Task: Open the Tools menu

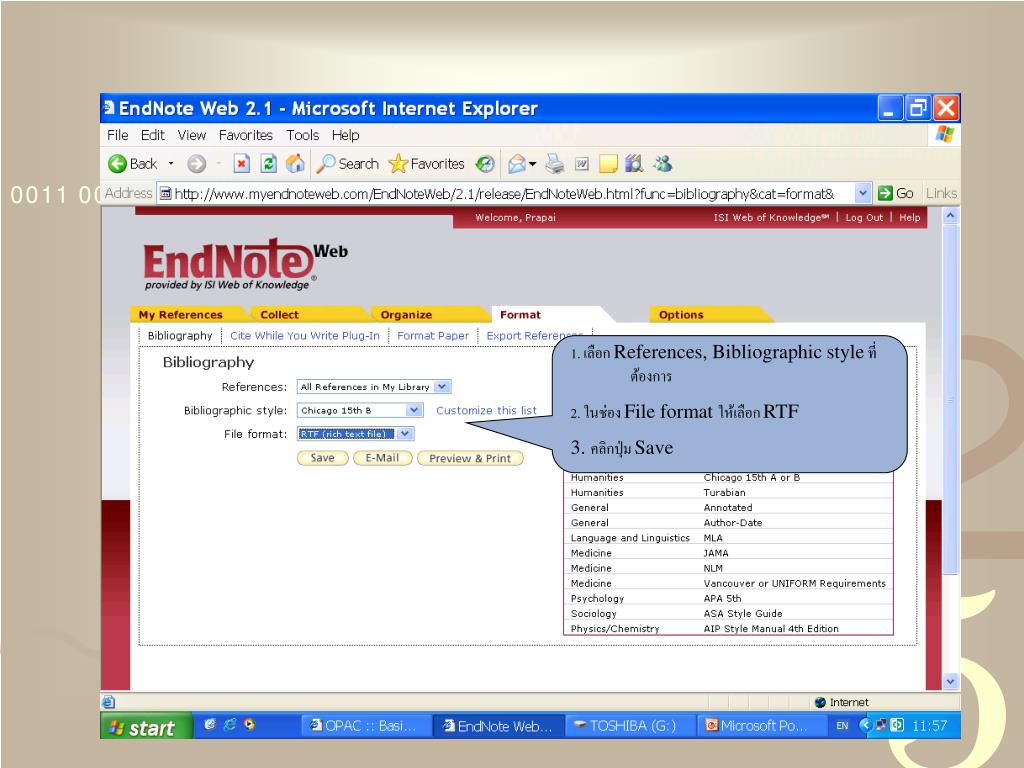Action: tap(302, 135)
